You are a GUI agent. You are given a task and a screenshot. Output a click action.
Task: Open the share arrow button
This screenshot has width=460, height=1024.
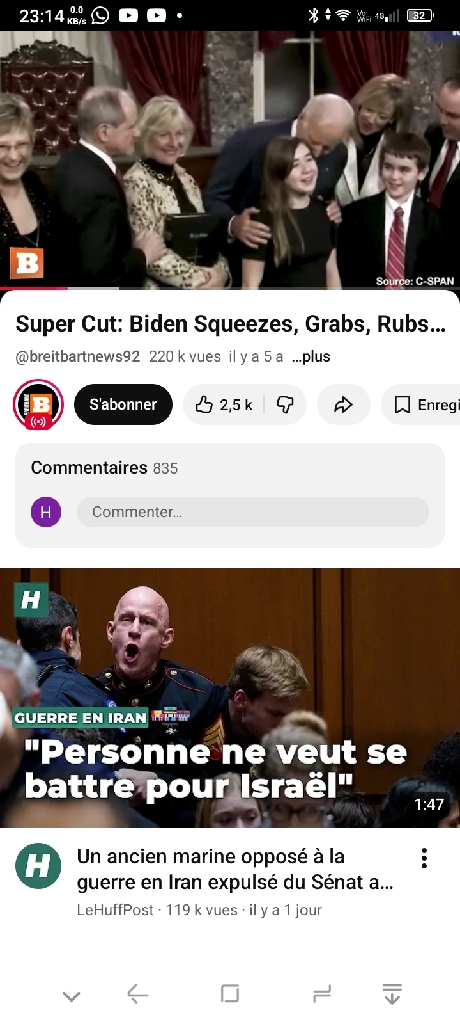(344, 405)
